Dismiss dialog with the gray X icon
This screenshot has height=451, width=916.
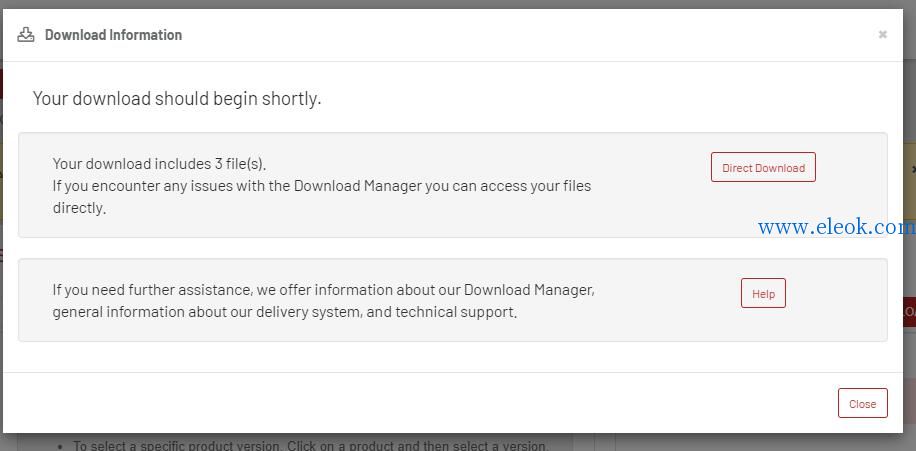tap(883, 34)
